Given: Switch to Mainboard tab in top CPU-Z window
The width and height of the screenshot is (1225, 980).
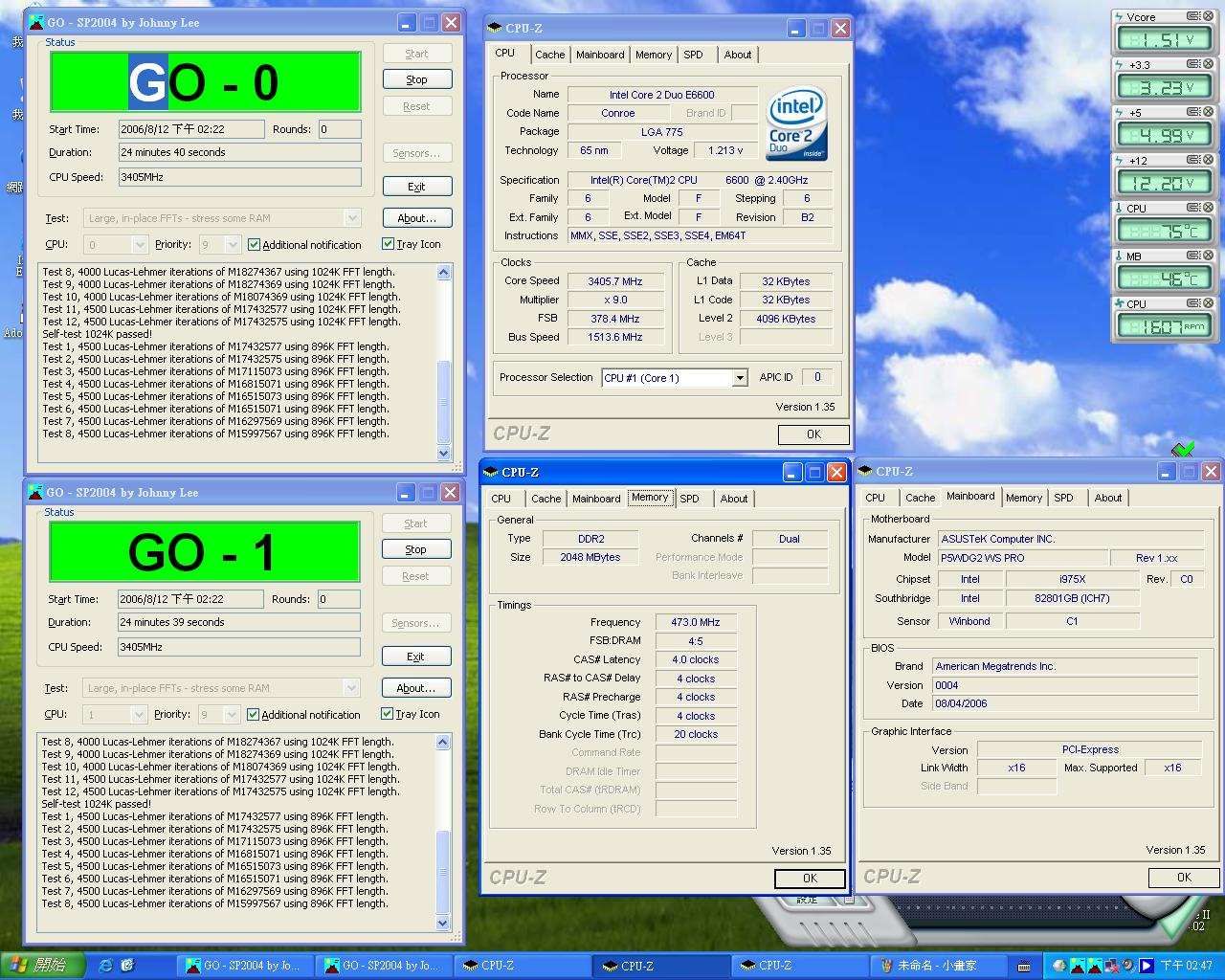Looking at the screenshot, I should tap(600, 55).
